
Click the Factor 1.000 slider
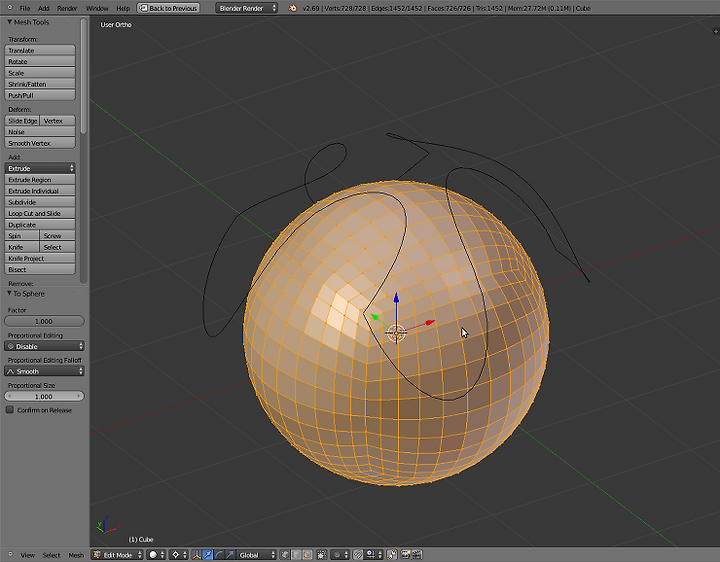(x=45, y=321)
